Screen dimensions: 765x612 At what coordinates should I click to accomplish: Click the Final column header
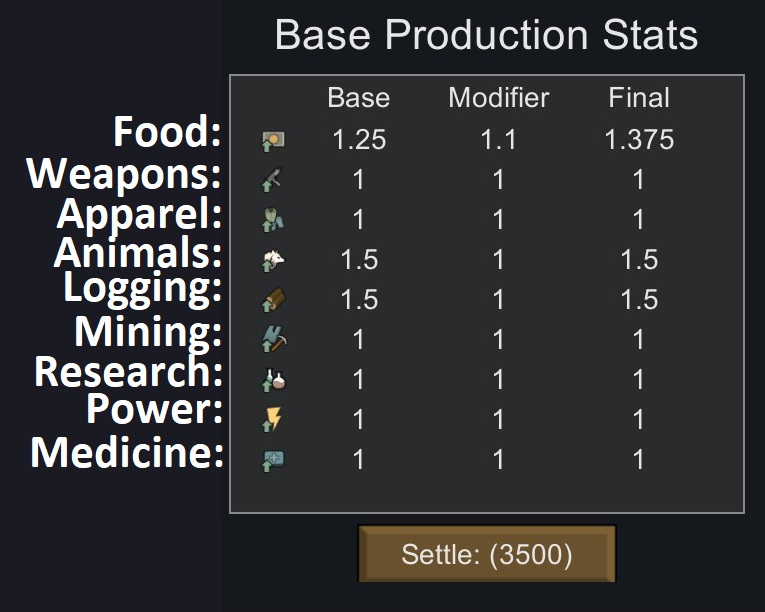point(639,98)
